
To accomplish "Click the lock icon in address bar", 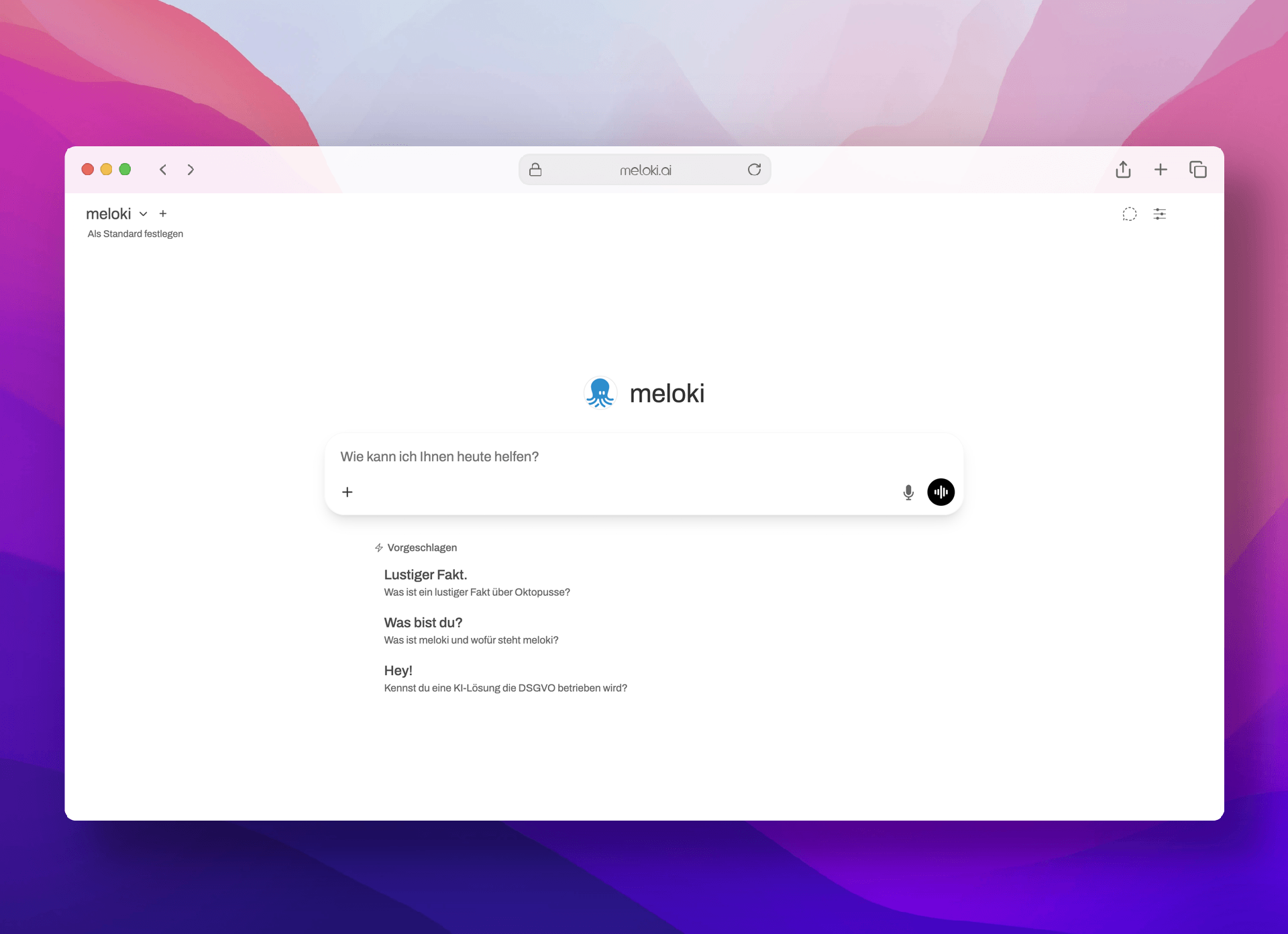I will (535, 170).
